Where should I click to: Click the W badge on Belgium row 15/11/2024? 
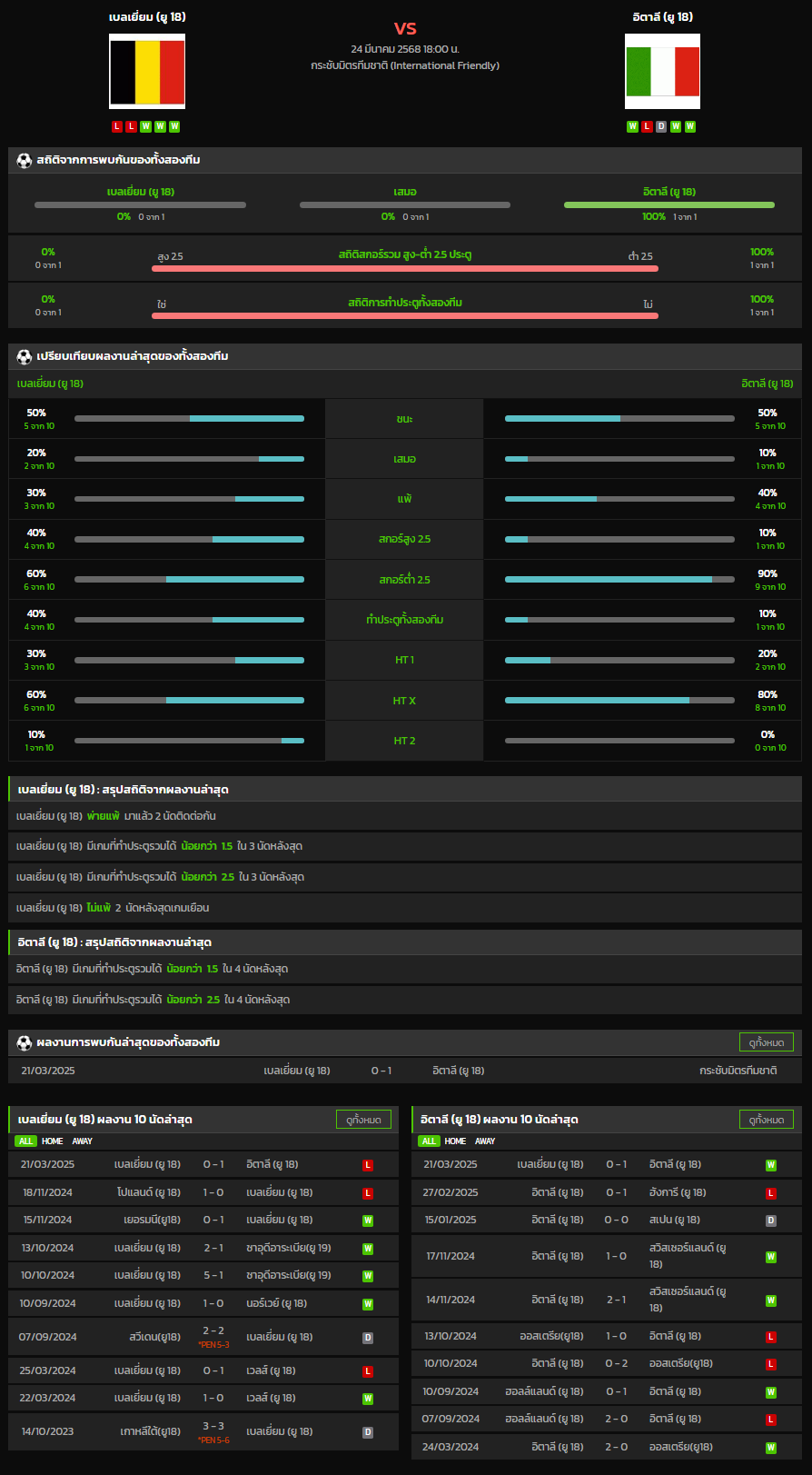pyautogui.click(x=368, y=1221)
